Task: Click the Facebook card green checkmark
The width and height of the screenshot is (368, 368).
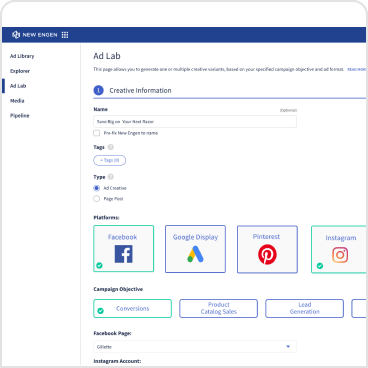Action: (x=99, y=266)
